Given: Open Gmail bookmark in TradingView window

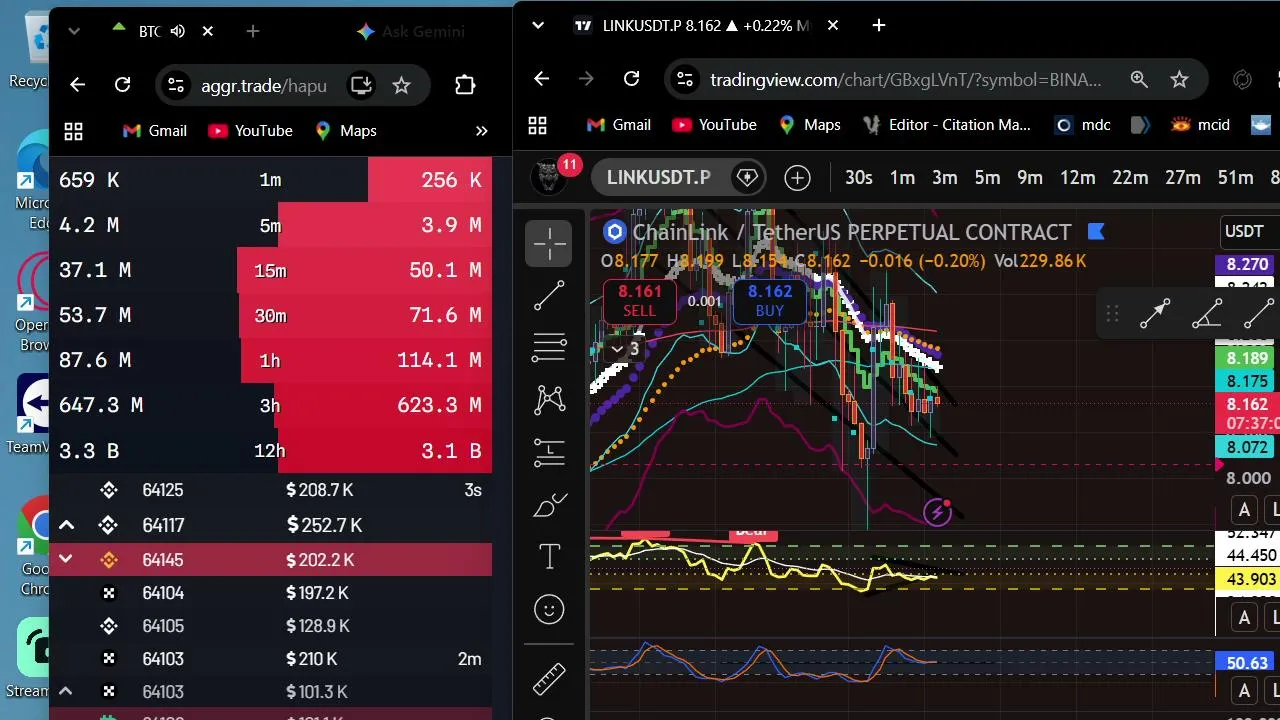Looking at the screenshot, I should pyautogui.click(x=619, y=125).
